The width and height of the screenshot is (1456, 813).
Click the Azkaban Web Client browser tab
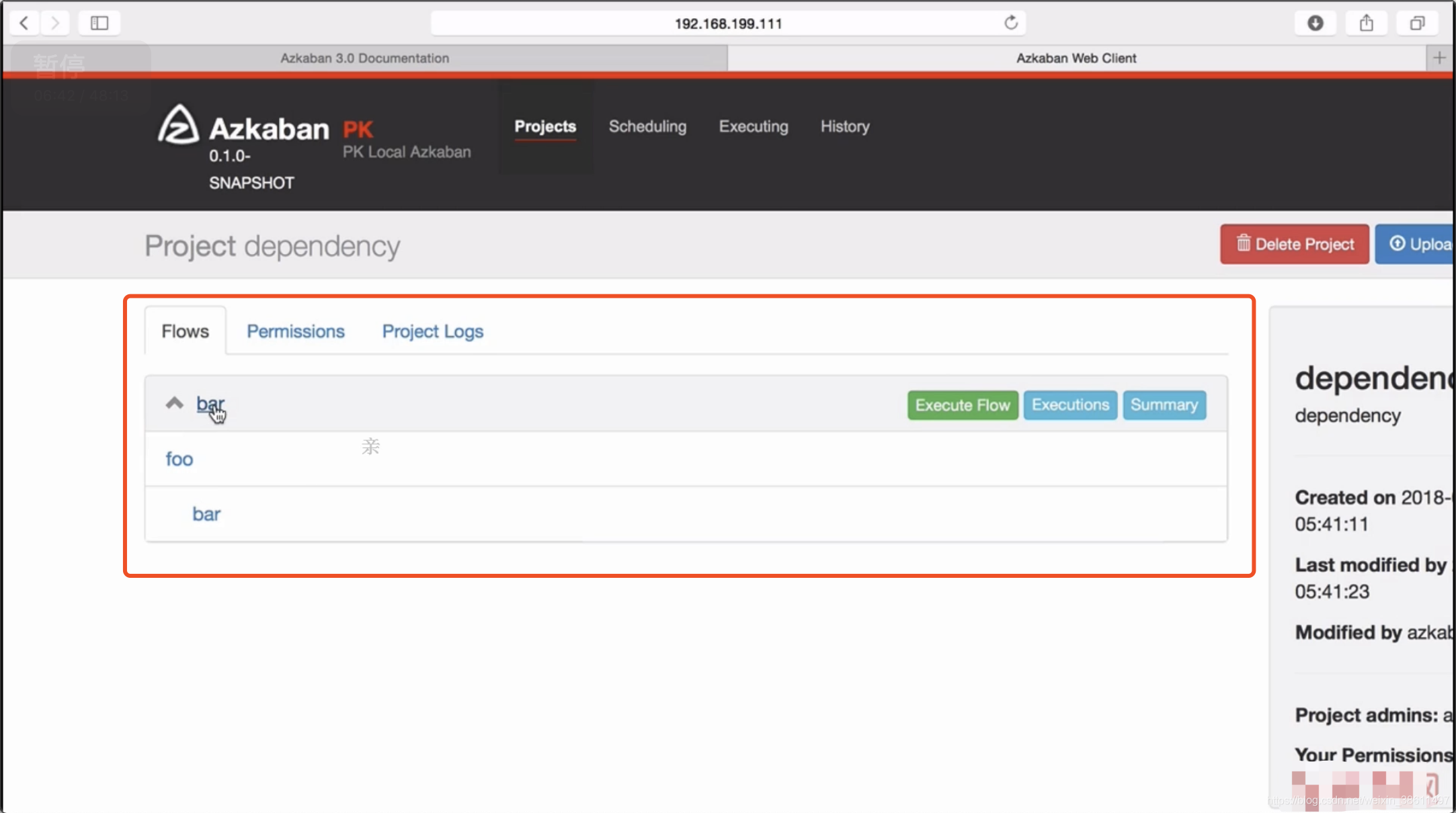(x=1076, y=58)
